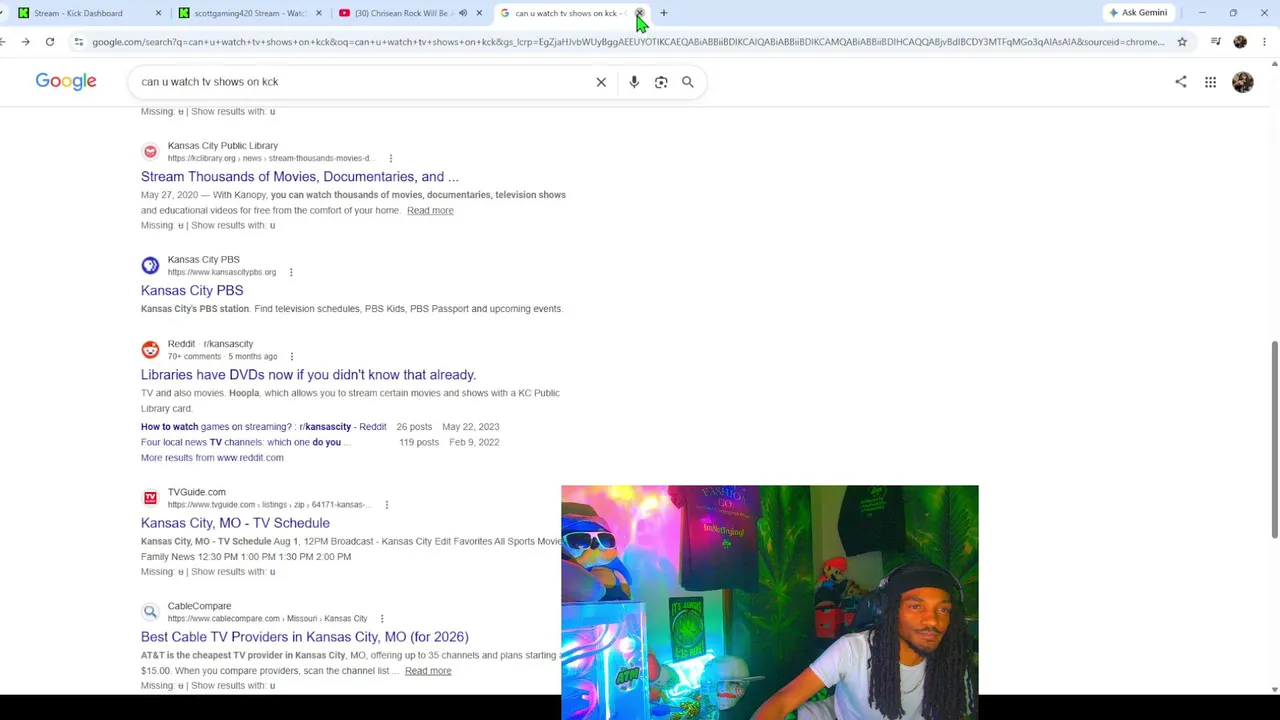1280x720 pixels.
Task: Start a voice search with the microphone
Action: [x=634, y=82]
